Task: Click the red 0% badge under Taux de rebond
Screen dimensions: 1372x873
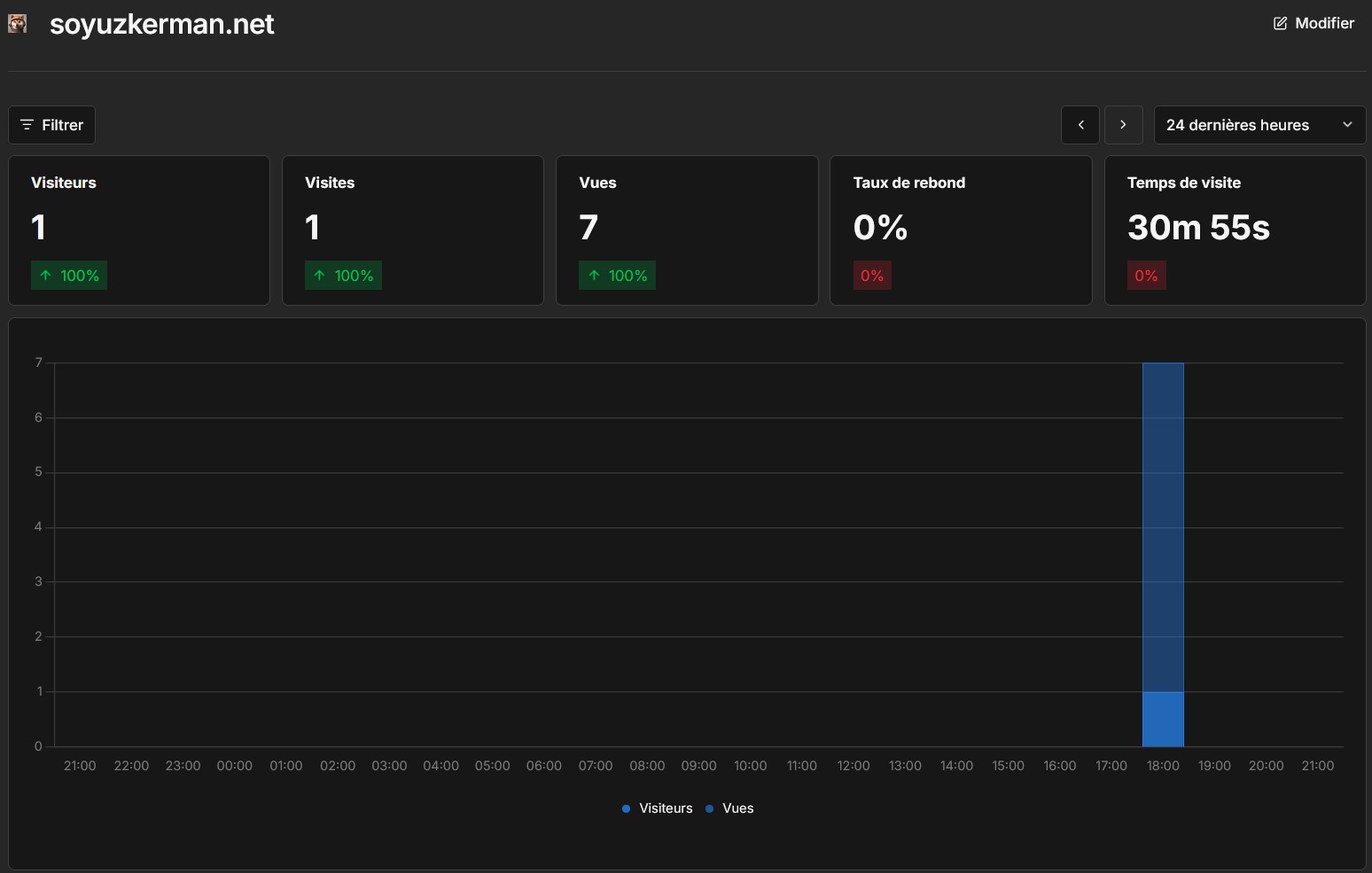Action: click(872, 276)
